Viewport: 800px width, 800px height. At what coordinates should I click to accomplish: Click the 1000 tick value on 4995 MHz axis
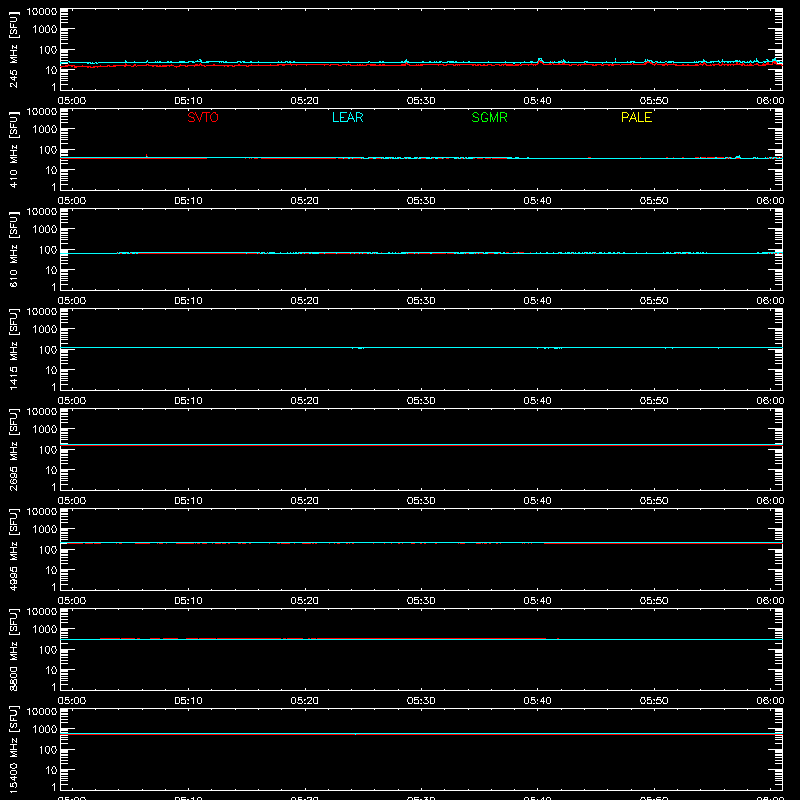(45, 530)
